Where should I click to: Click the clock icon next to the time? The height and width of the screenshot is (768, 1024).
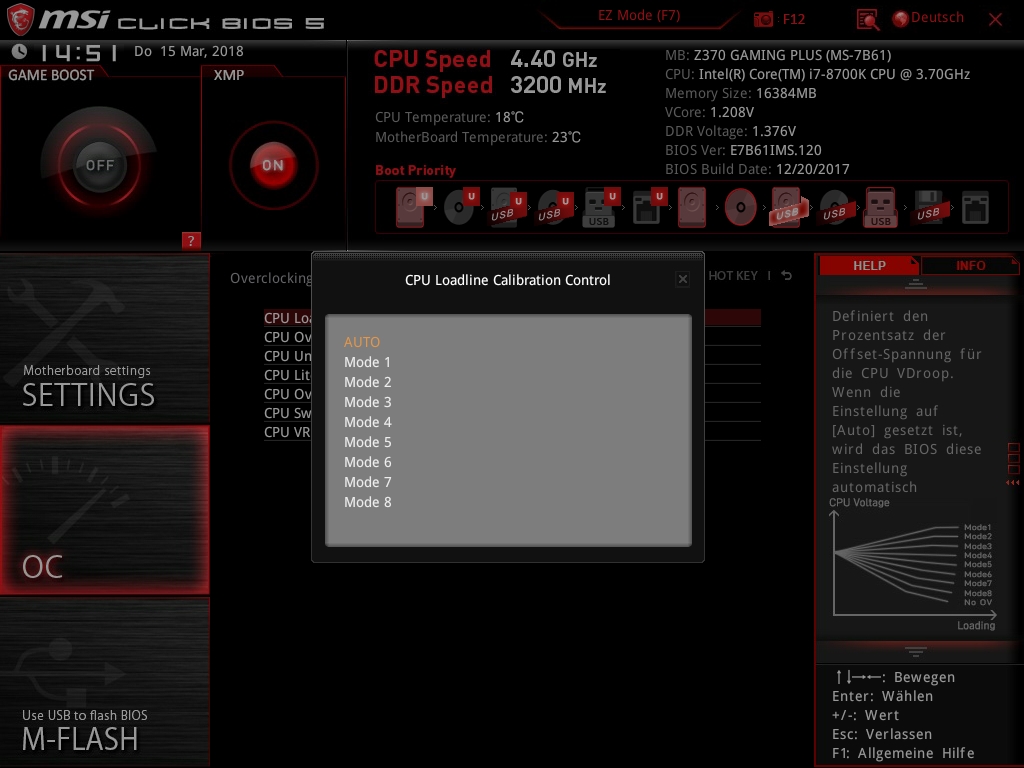click(20, 51)
